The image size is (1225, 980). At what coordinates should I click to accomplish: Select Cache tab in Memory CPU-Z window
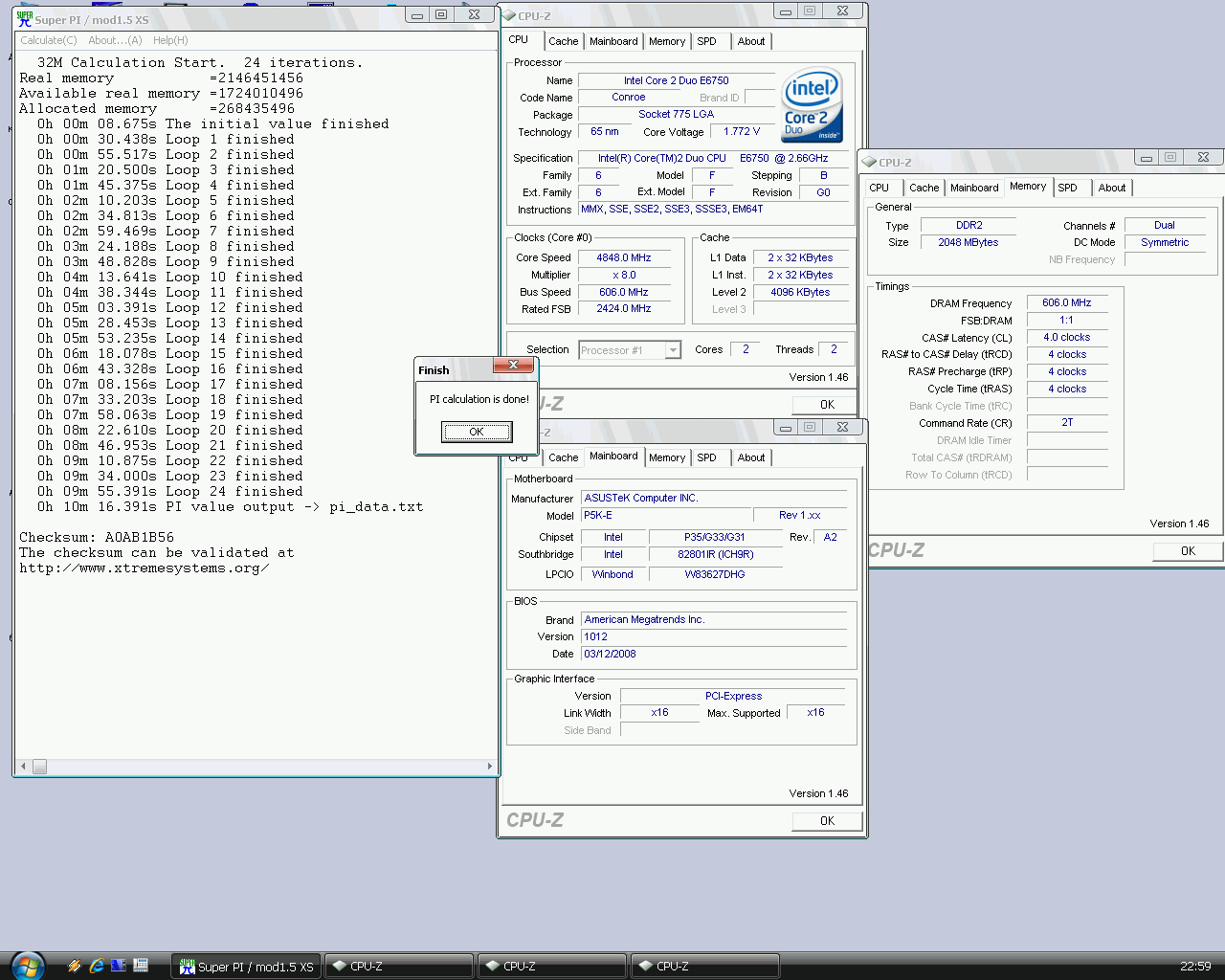tap(924, 188)
